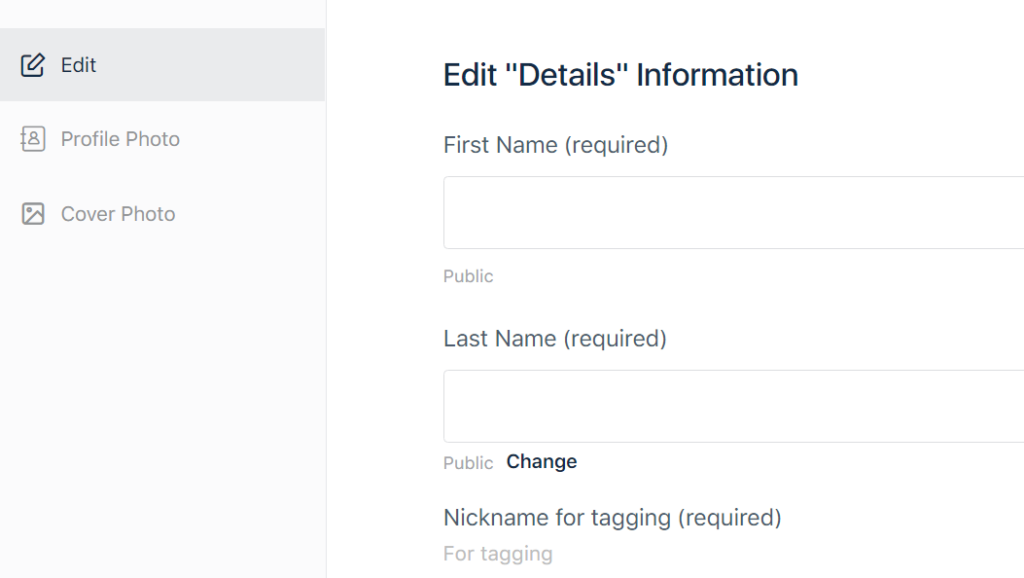
Task: Click the Last Name (required) label
Action: [555, 339]
